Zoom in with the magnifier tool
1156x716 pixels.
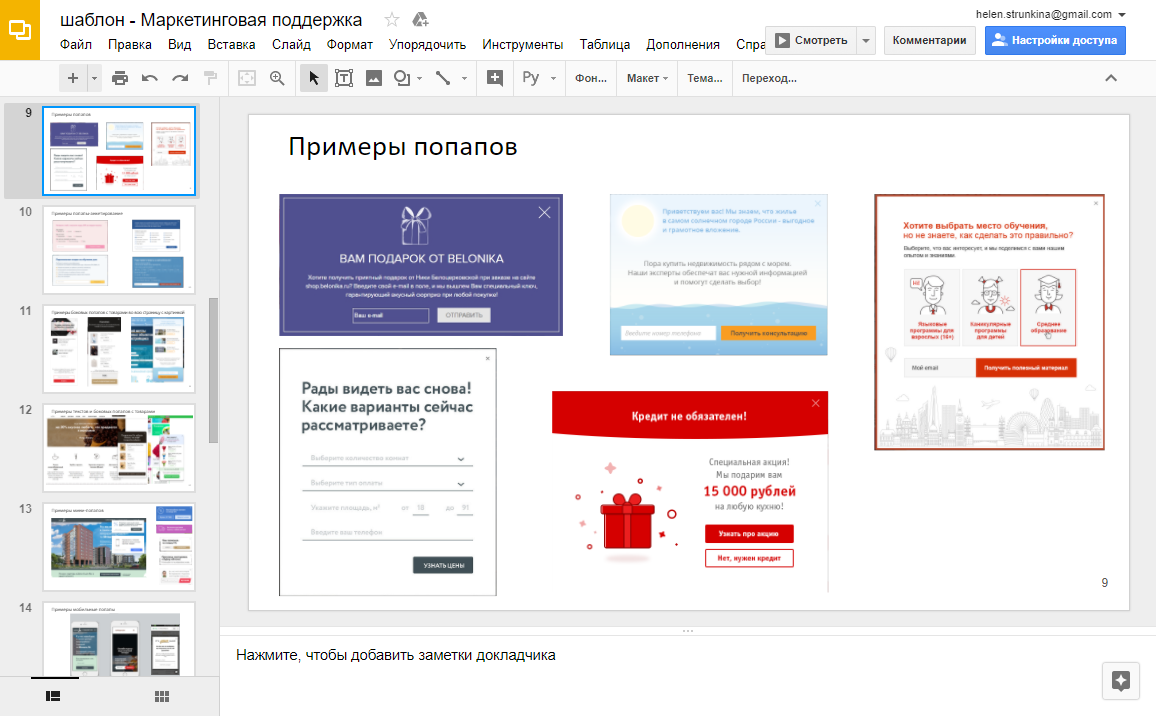tap(277, 77)
